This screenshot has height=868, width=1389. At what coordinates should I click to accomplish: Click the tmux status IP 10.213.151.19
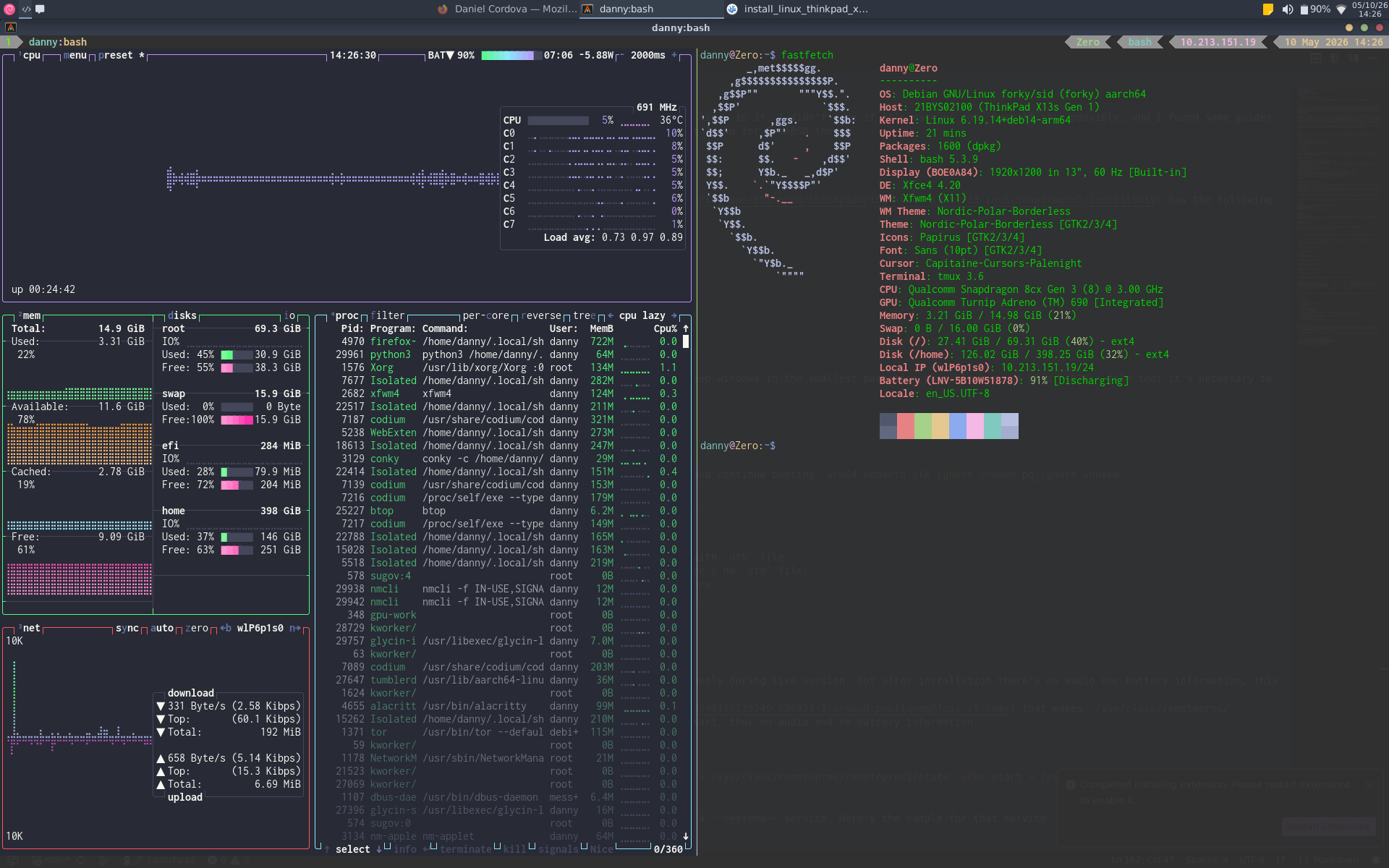point(1218,42)
